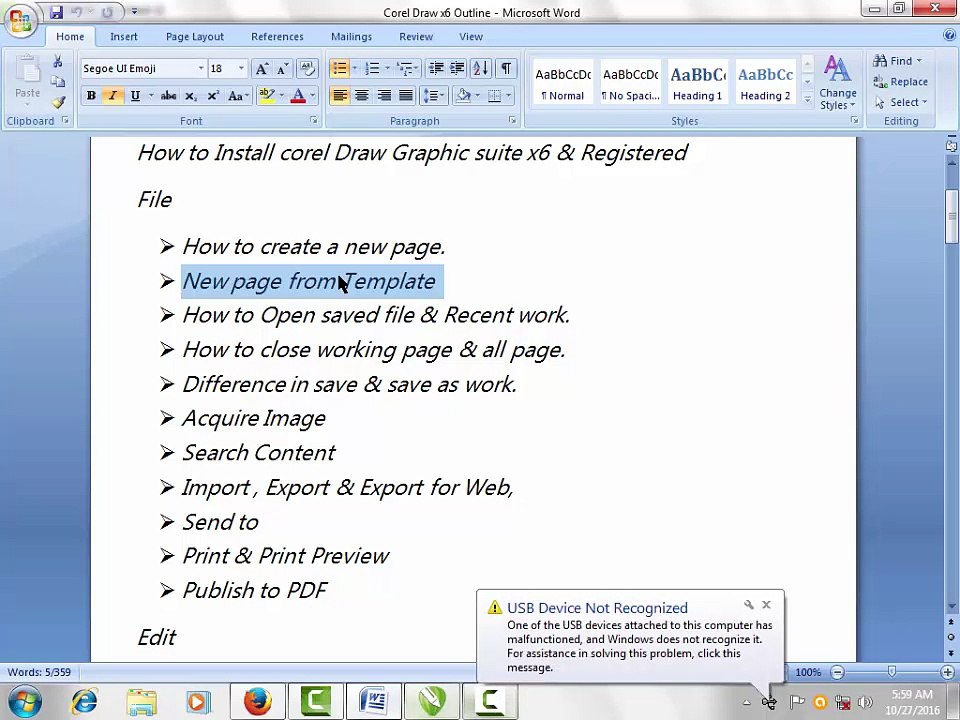Apply the red font color
Viewport: 960px width, 720px height.
(x=298, y=96)
